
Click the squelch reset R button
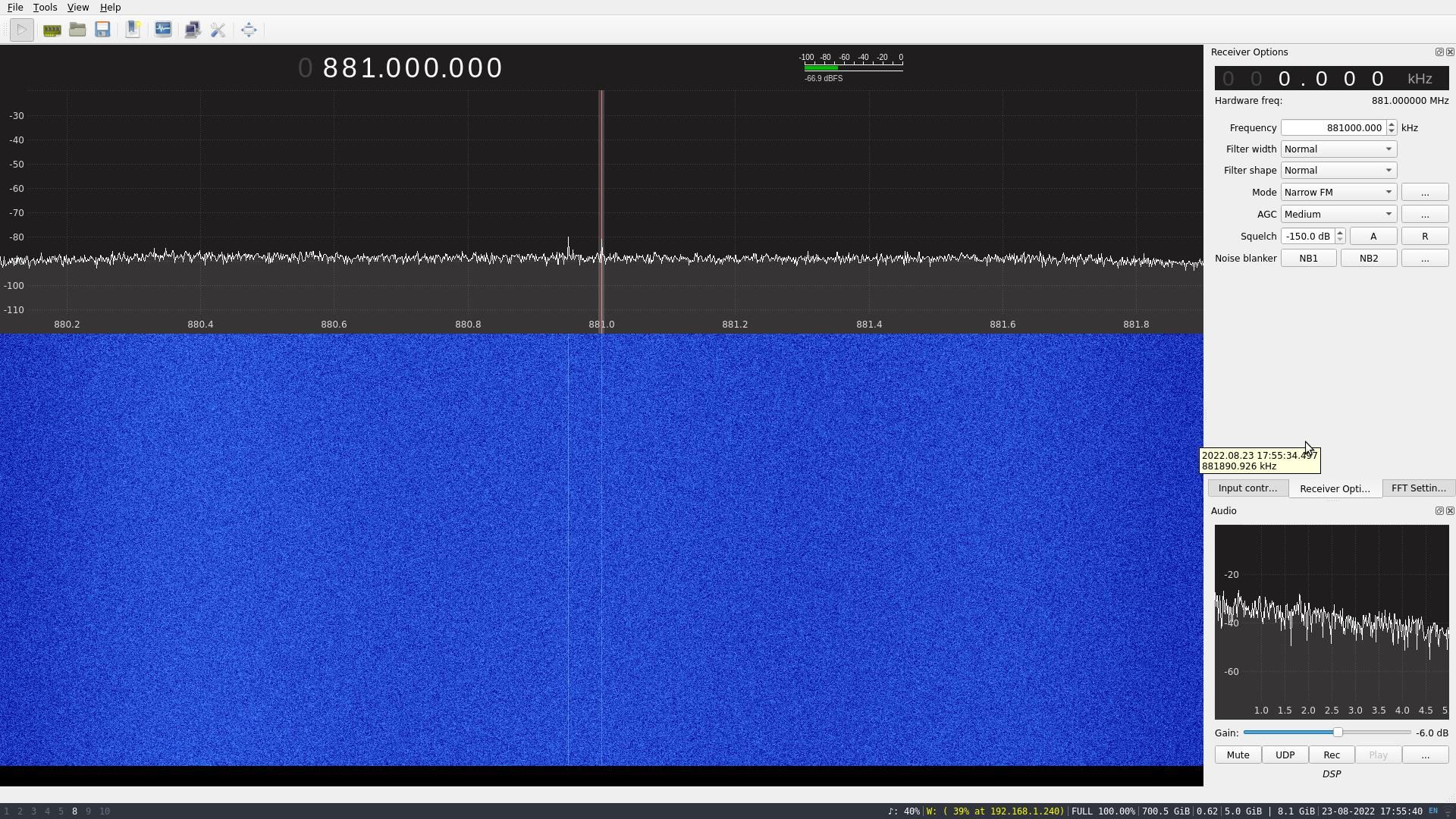click(x=1425, y=237)
